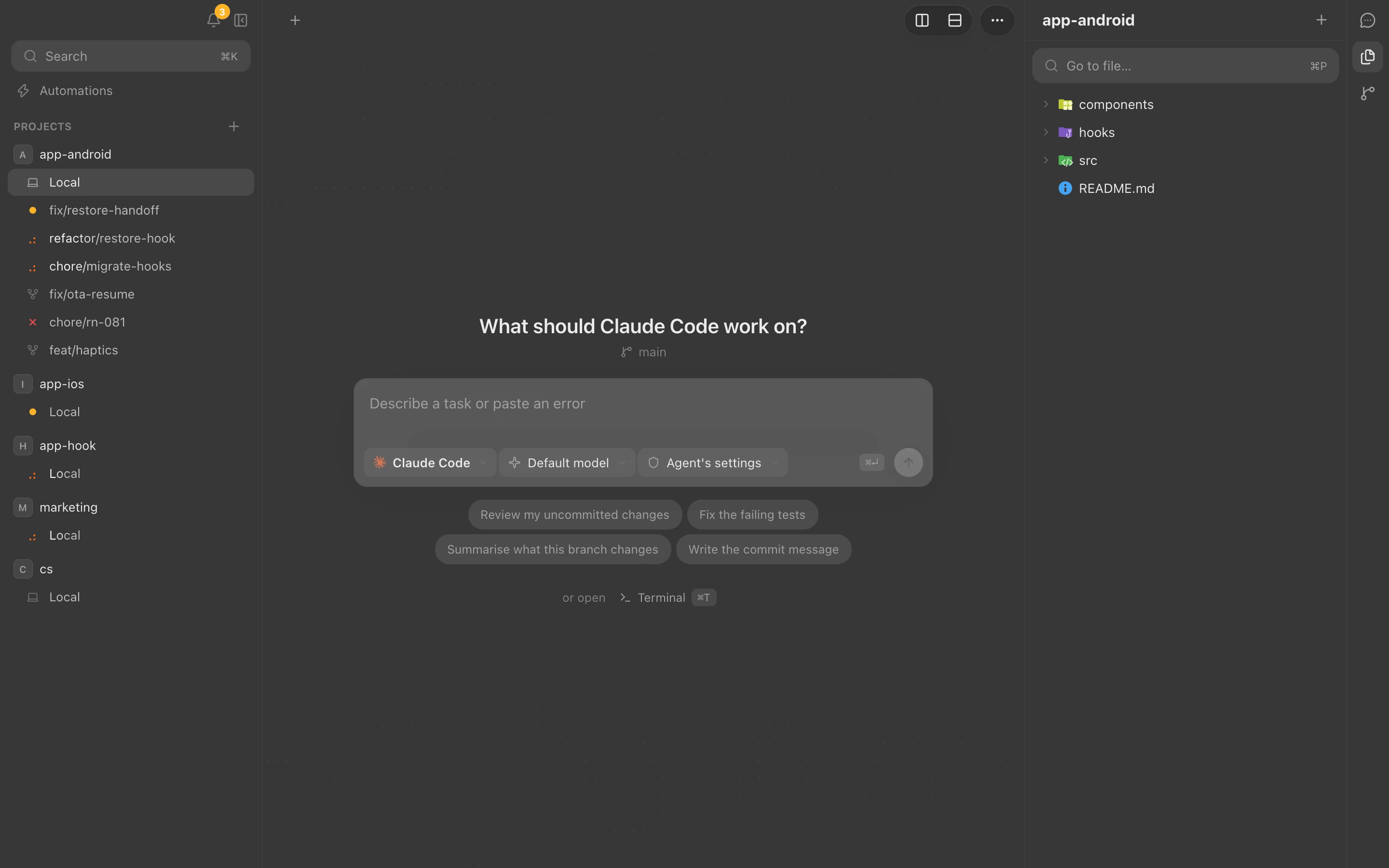Select Local under app-android
Image resolution: width=1389 pixels, height=868 pixels.
click(x=131, y=183)
